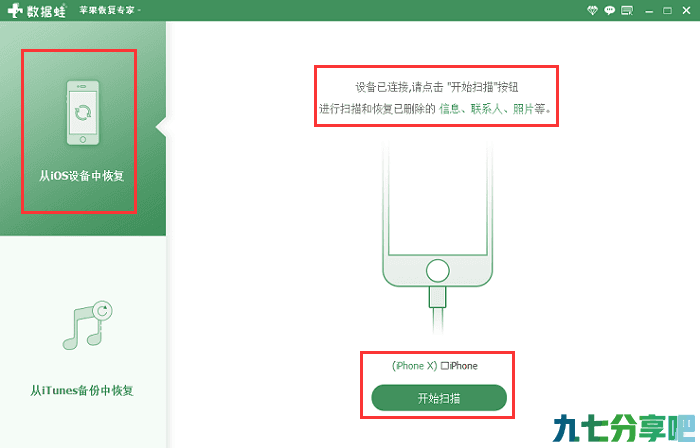
Task: Click the iPhone screen outline illustration
Action: pyautogui.click(x=438, y=196)
